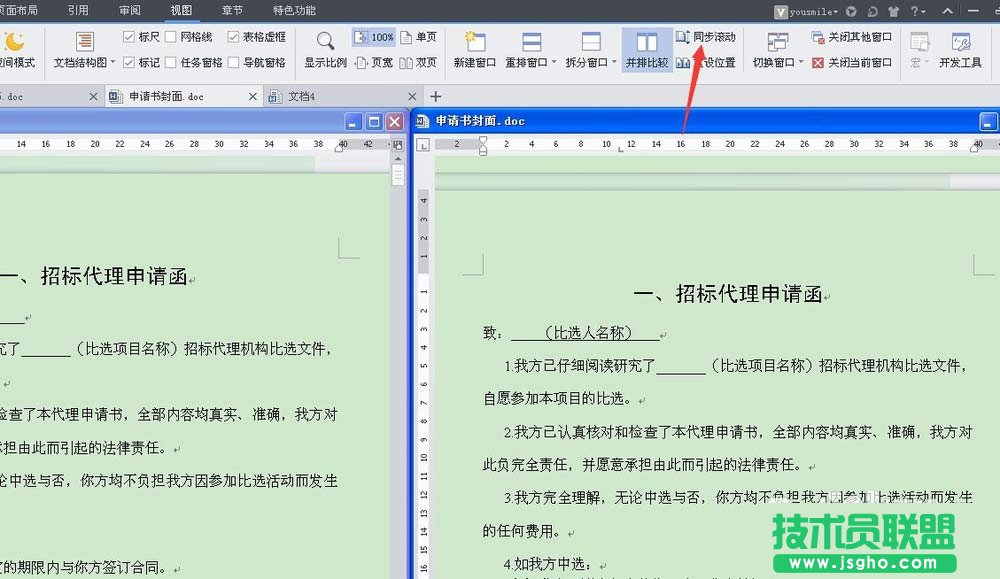
Task: Click the 重设位置 reset position icon
Action: point(709,61)
